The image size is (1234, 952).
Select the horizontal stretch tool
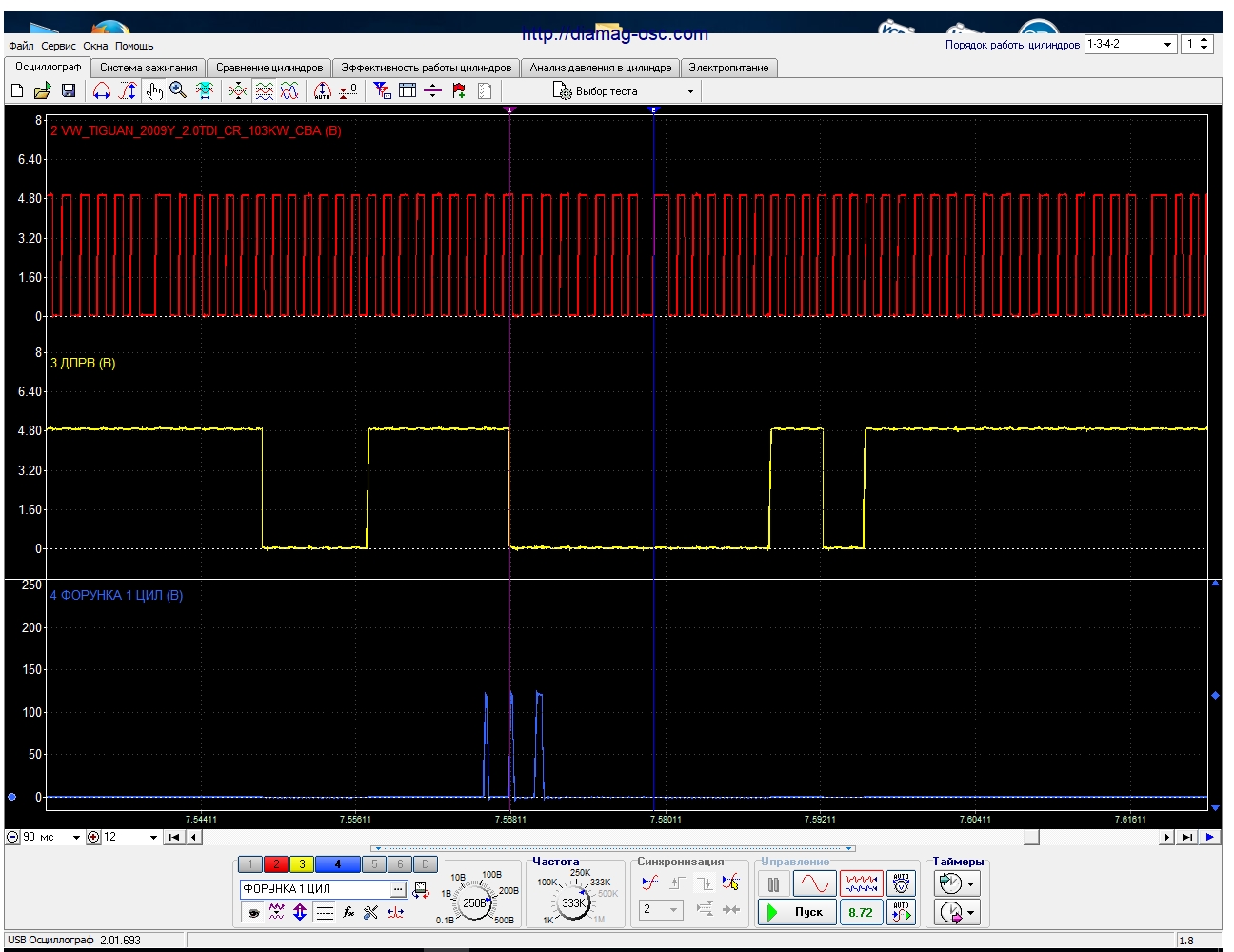pos(102,90)
